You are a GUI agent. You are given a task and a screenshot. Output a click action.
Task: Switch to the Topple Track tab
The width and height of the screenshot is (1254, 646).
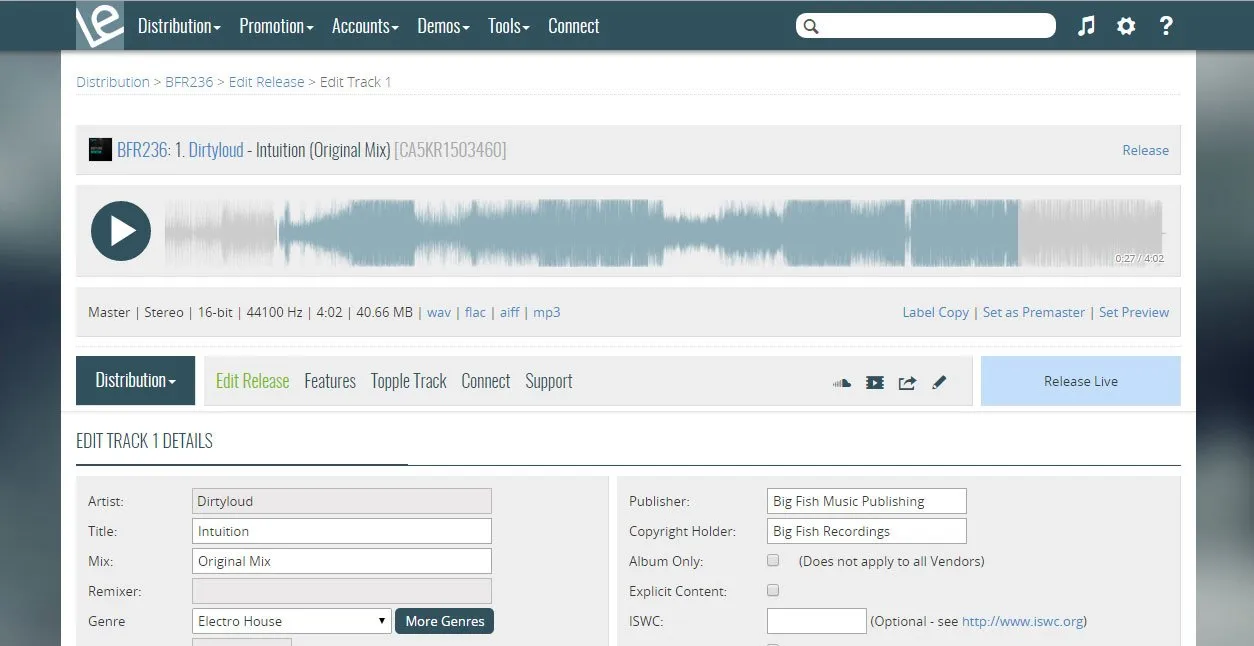click(408, 381)
